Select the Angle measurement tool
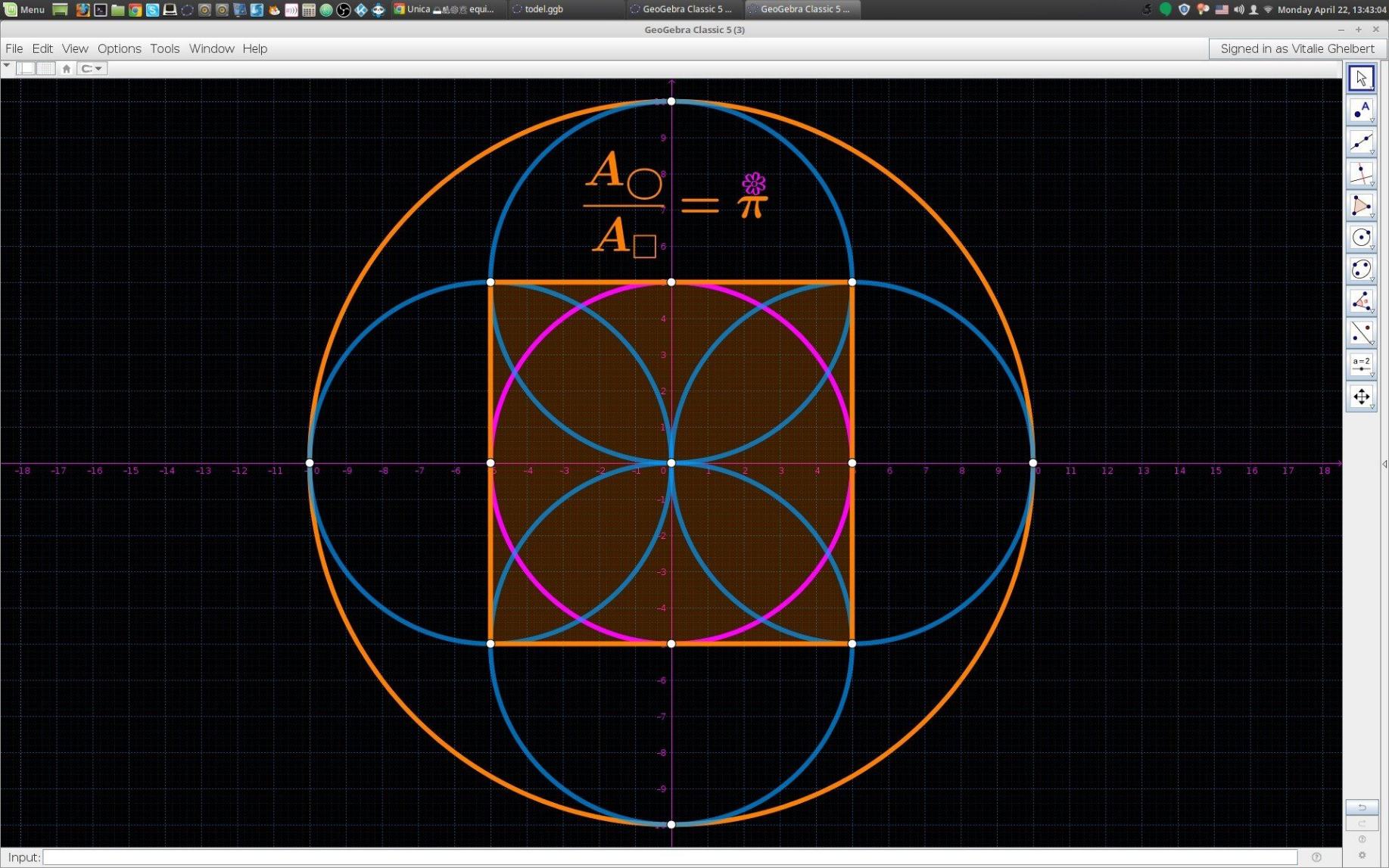 pyautogui.click(x=1361, y=301)
